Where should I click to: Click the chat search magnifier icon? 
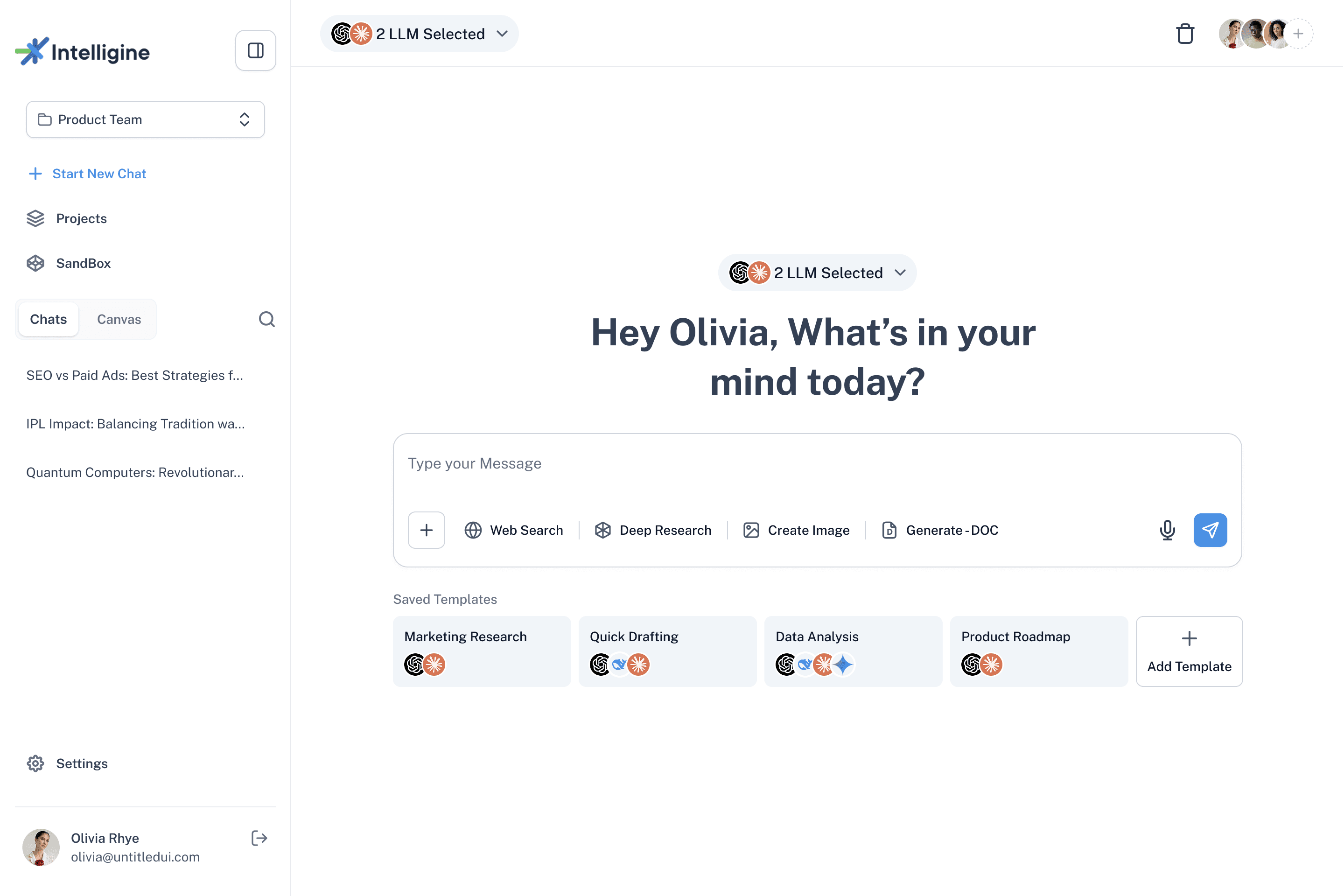[x=266, y=319]
